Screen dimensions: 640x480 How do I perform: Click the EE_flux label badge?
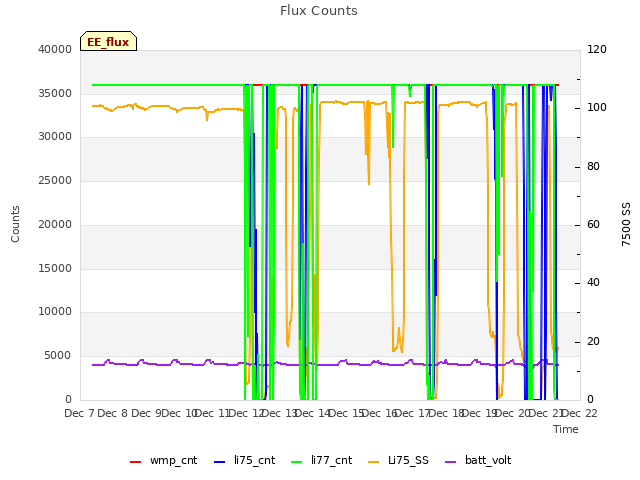pos(108,41)
